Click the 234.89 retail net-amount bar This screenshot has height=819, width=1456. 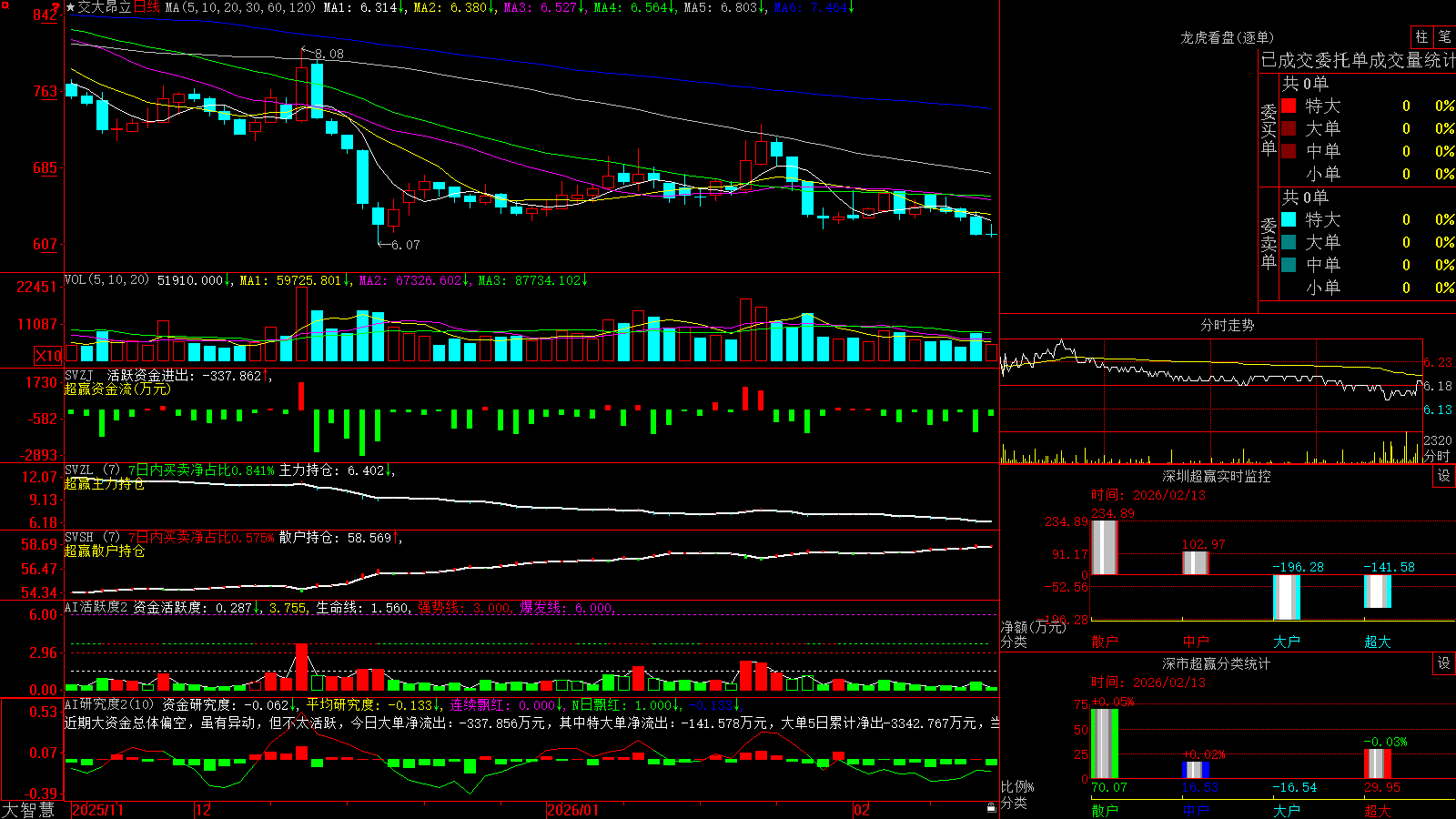point(1105,547)
